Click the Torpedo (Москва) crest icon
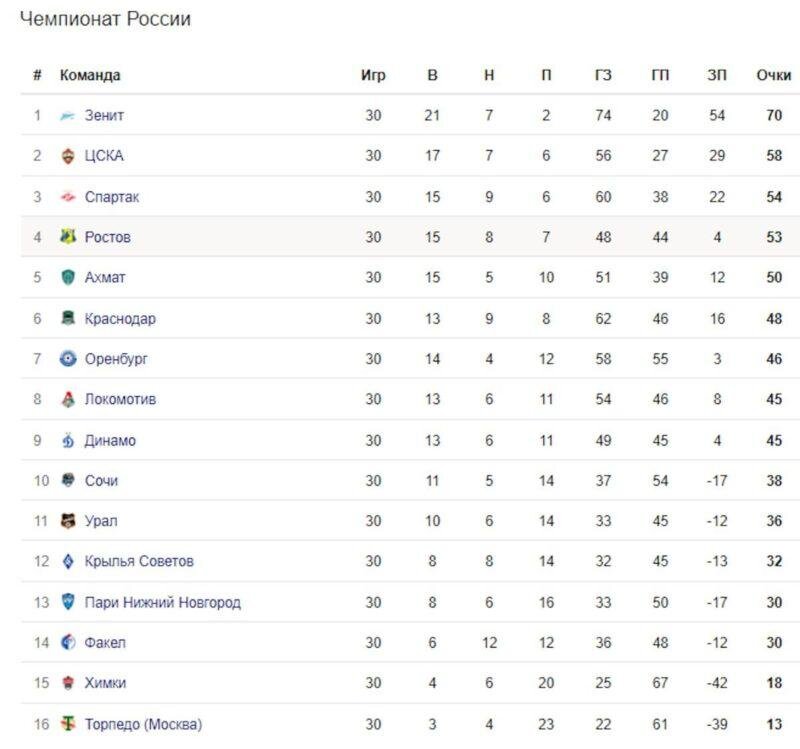This screenshot has width=800, height=749. (68, 723)
